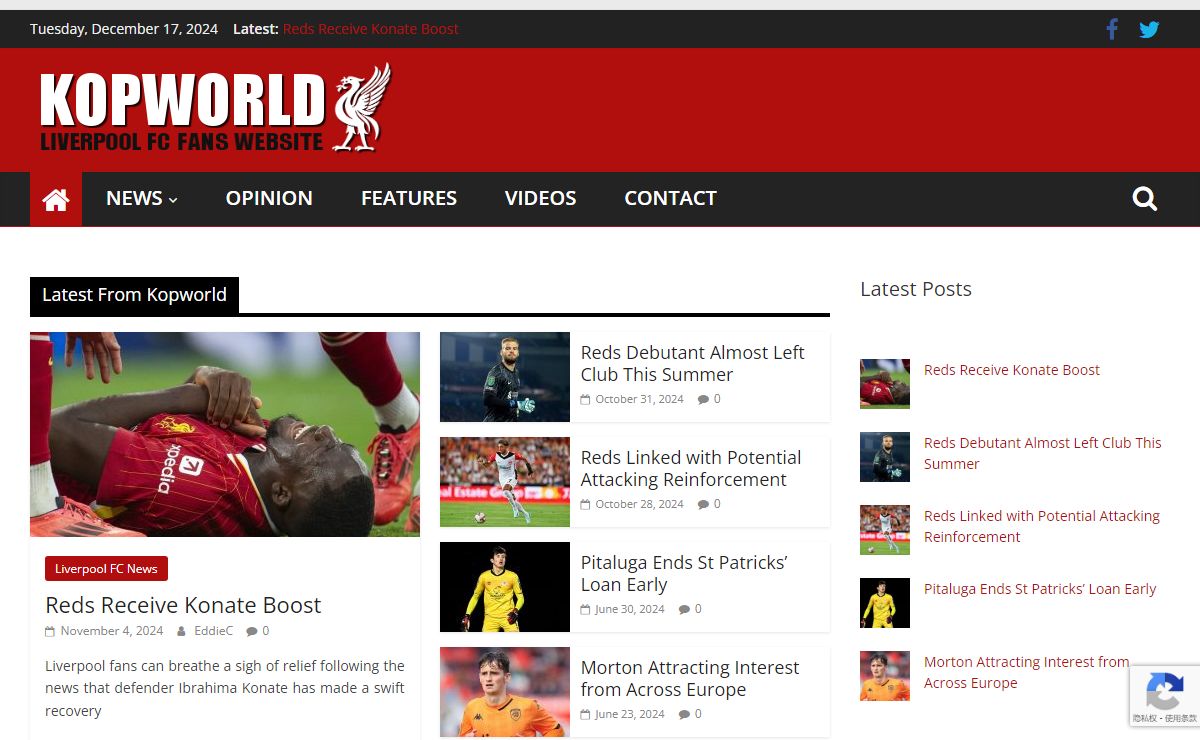Screen dimensions: 1200x740
Task: Click the date Tuesday, December 17, 2024
Action: click(x=124, y=29)
